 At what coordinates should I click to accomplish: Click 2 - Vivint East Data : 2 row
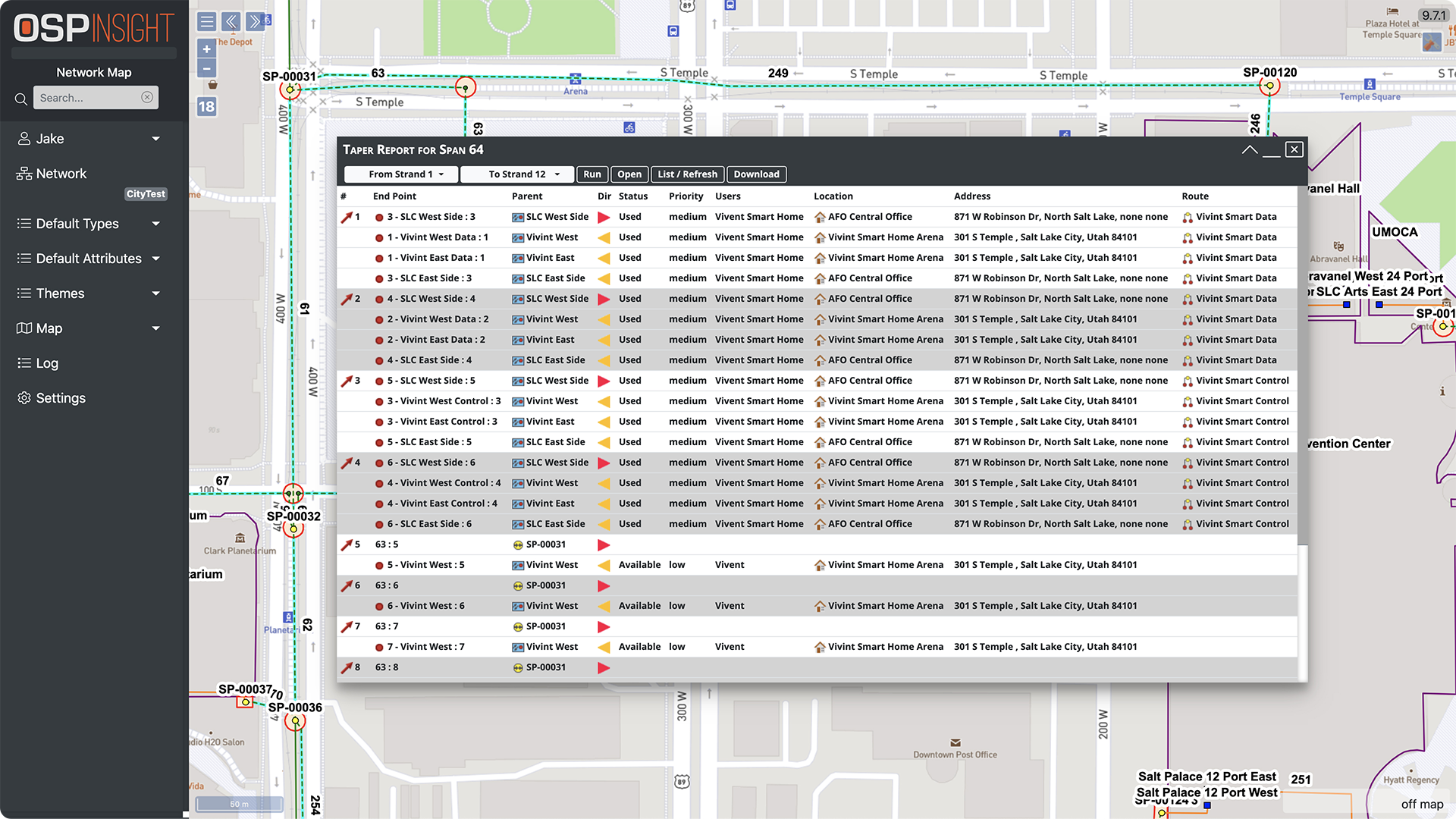point(817,340)
